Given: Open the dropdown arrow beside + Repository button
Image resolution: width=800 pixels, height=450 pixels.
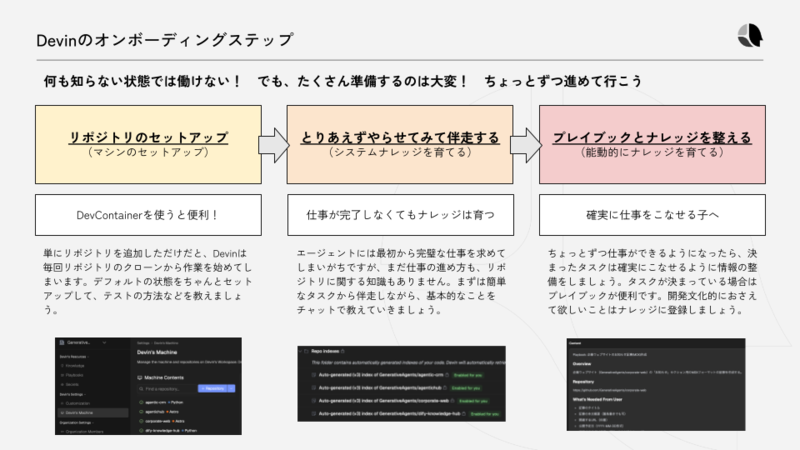Looking at the screenshot, I should click(231, 388).
